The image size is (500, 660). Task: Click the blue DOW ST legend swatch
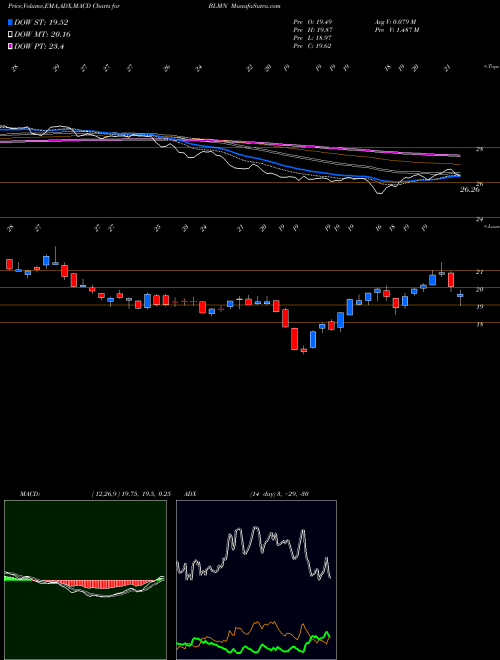pyautogui.click(x=11, y=23)
